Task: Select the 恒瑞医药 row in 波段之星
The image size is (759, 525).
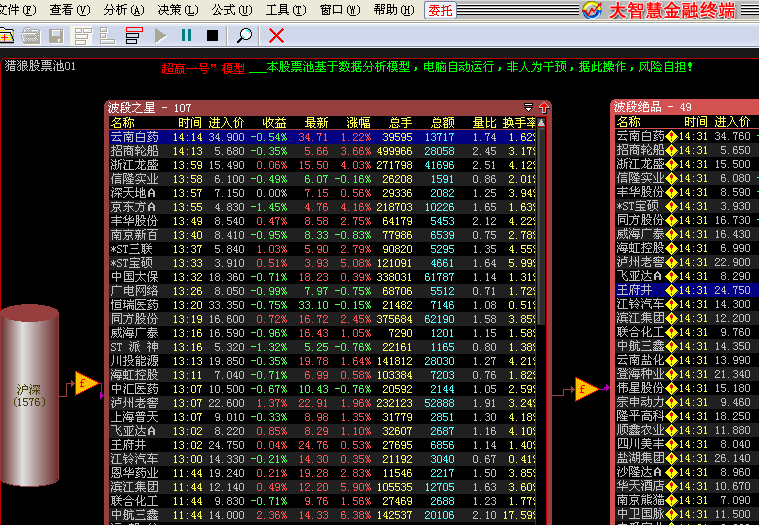Action: (x=322, y=305)
